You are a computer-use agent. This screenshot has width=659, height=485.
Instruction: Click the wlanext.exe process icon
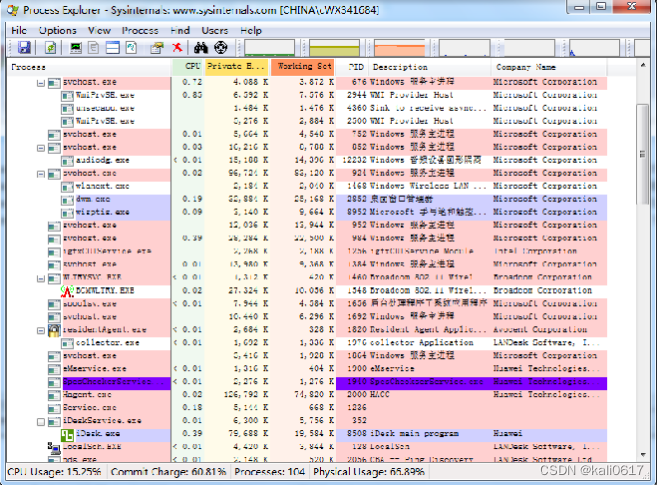(67, 187)
